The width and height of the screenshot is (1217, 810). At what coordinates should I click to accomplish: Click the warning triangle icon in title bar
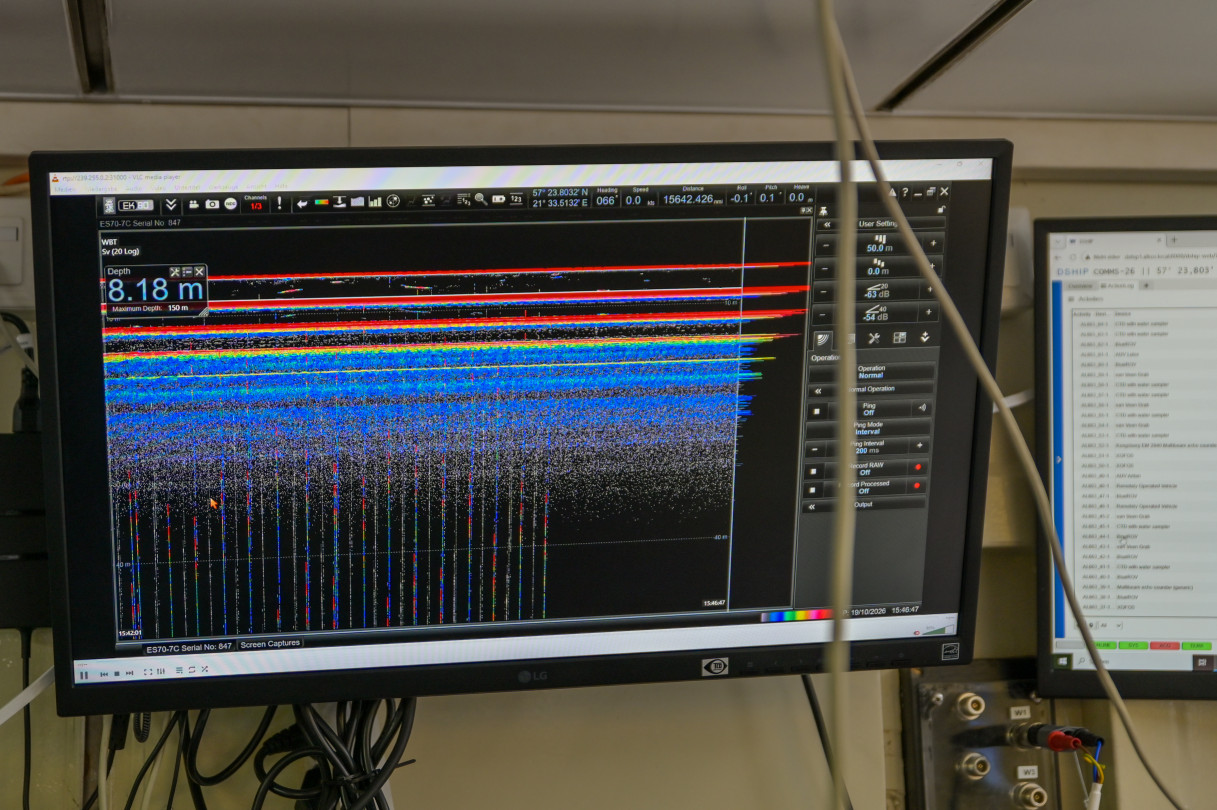click(893, 192)
